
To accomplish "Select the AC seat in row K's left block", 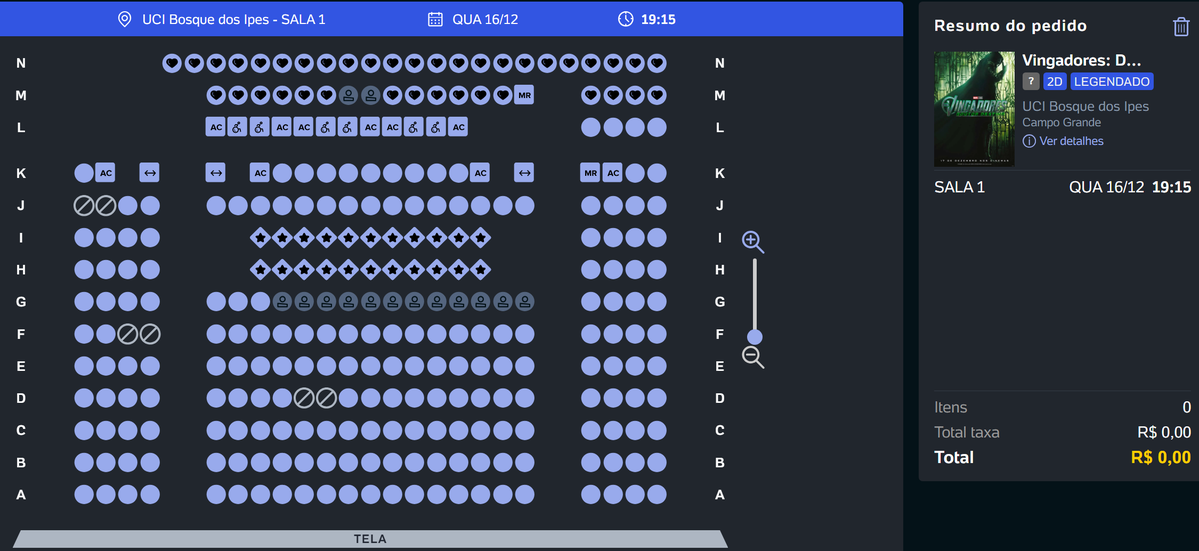I will coord(106,173).
